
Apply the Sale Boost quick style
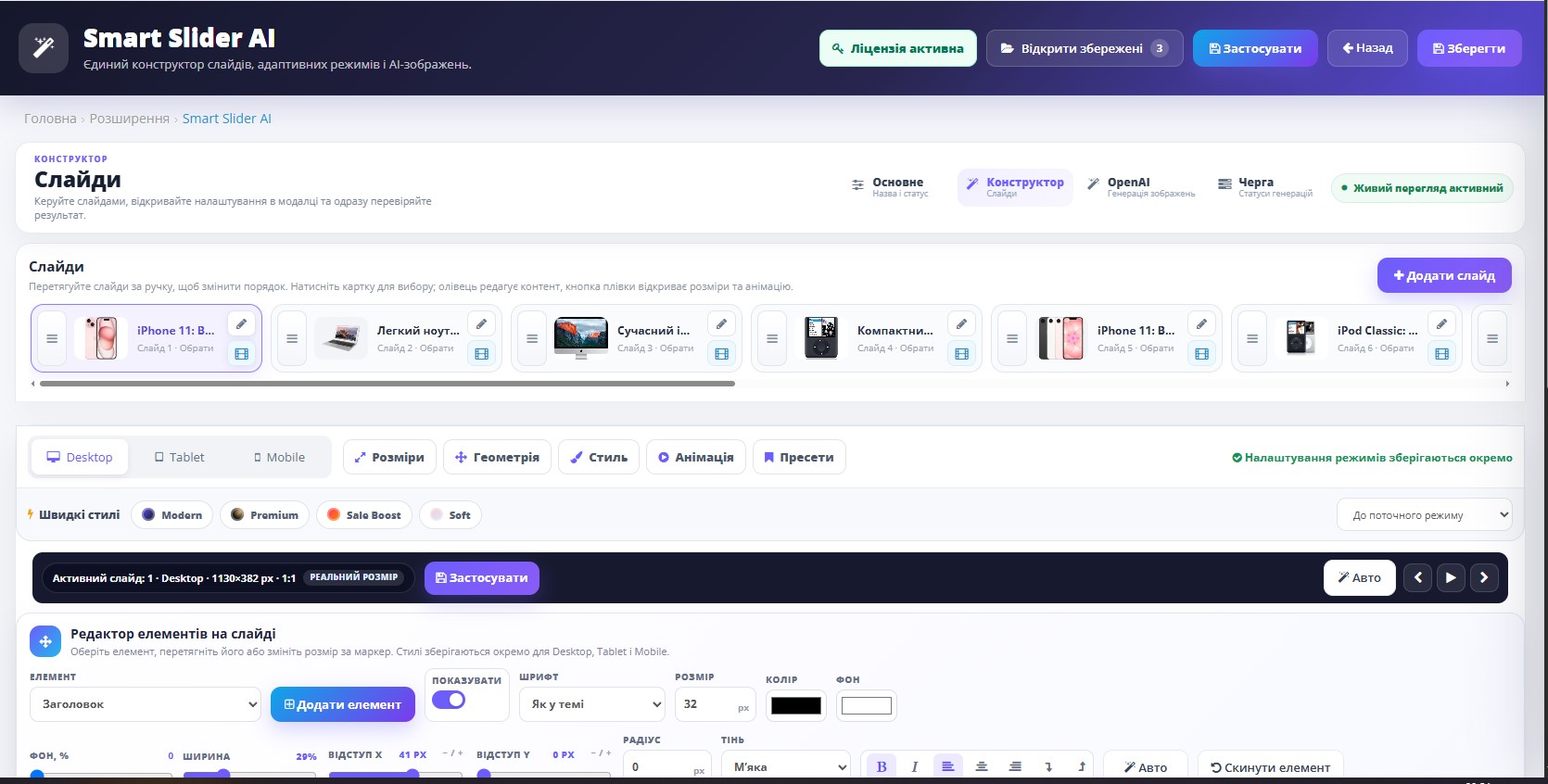pyautogui.click(x=364, y=515)
